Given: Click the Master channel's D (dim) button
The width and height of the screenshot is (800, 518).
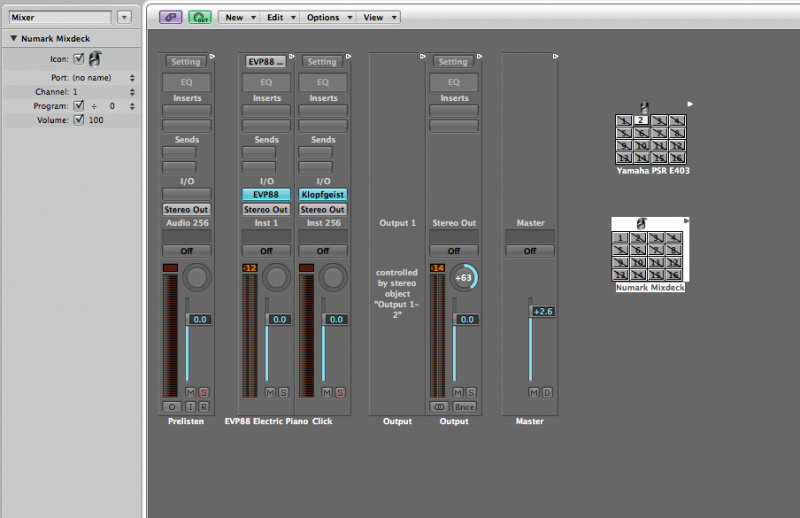Looking at the screenshot, I should click(547, 392).
